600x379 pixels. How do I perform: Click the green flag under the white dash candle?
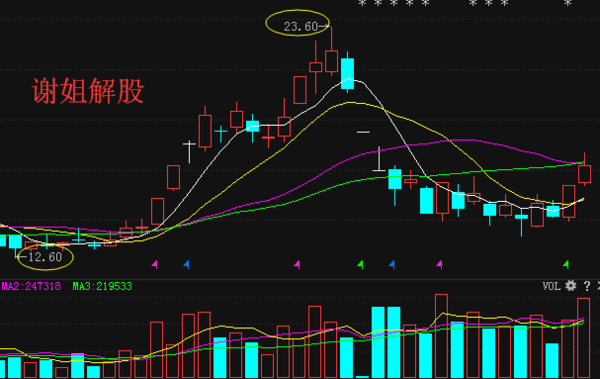[360, 264]
